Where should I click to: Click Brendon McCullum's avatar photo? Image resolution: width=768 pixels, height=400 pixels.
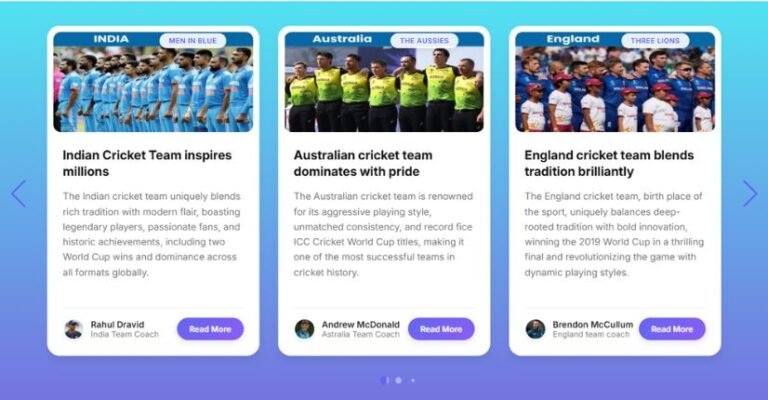[535, 329]
